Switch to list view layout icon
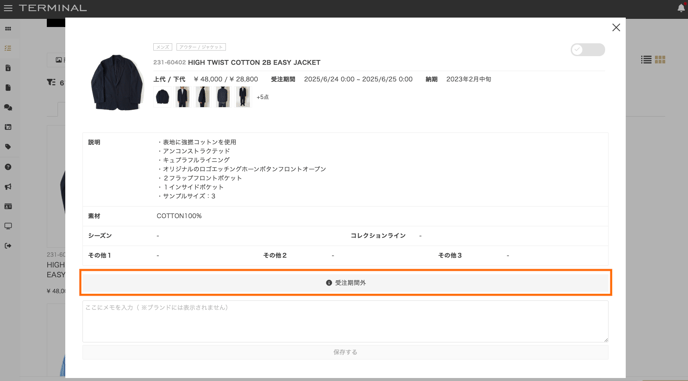The width and height of the screenshot is (688, 381). pyautogui.click(x=646, y=60)
